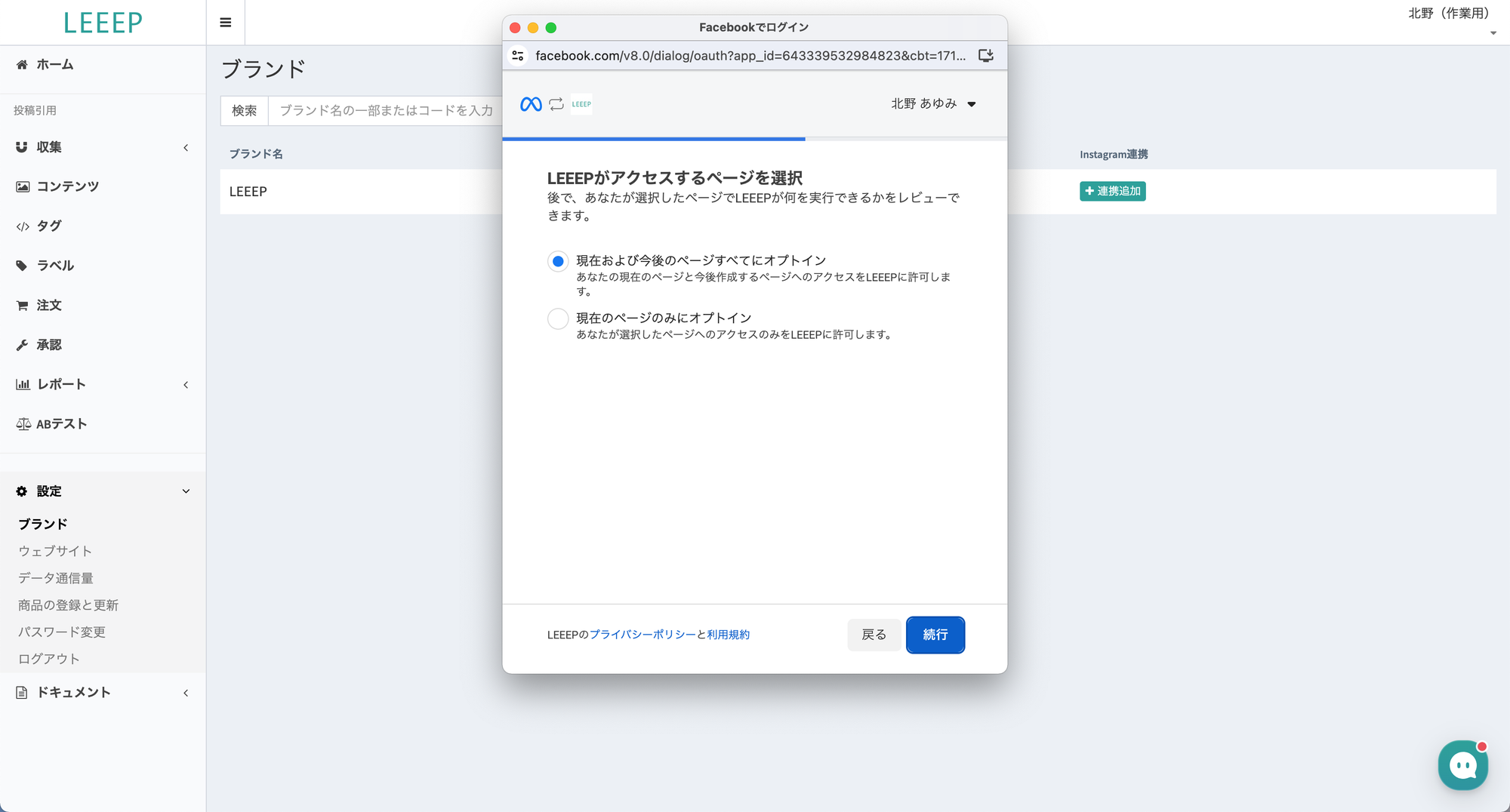Expand the 収集 menu chevron

pyautogui.click(x=186, y=148)
